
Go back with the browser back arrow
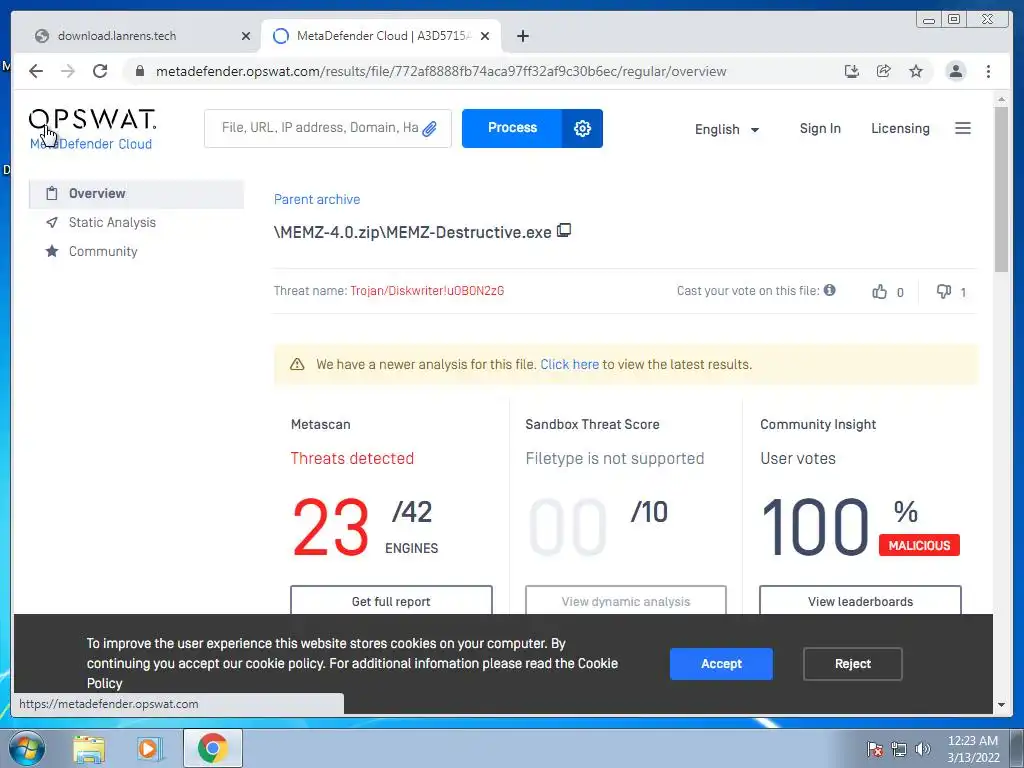36,71
